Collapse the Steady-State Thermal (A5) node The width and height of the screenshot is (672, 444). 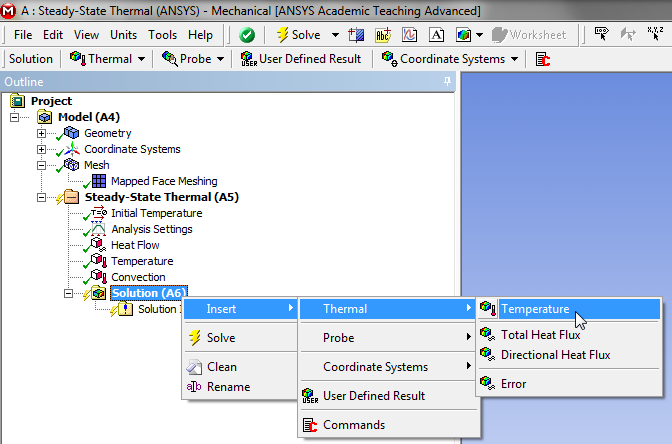point(41,197)
